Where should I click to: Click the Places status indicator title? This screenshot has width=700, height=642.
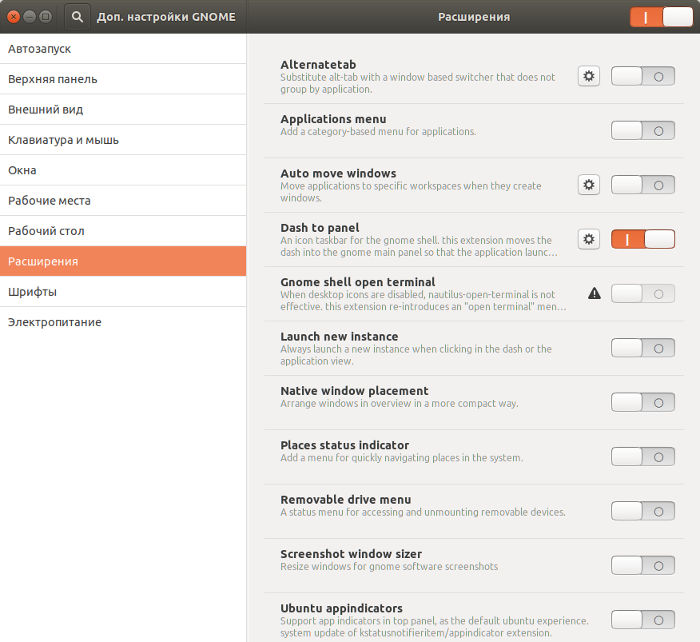pos(345,445)
